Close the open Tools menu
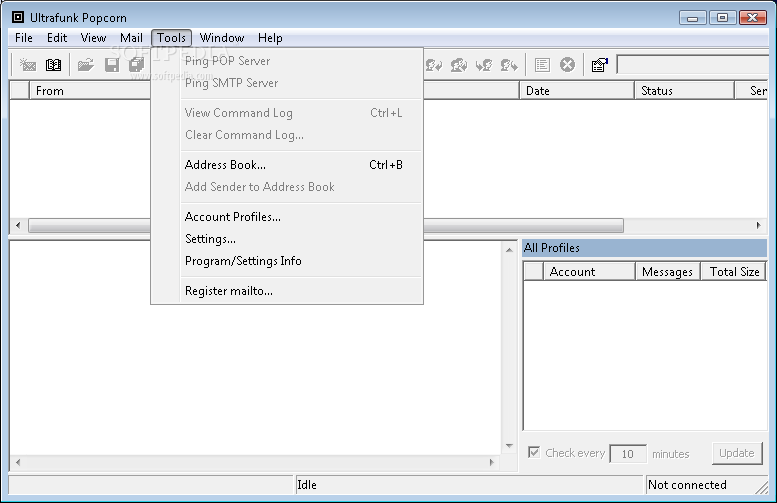This screenshot has height=503, width=777. 171,38
